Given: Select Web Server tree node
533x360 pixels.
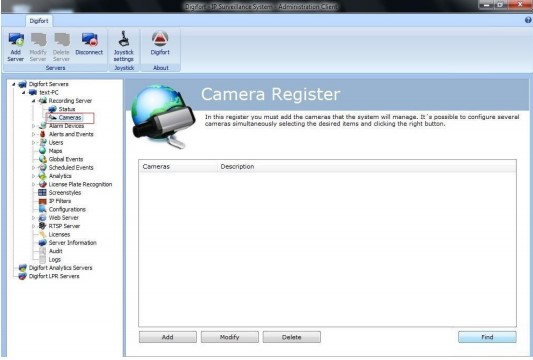Looking at the screenshot, I should [x=64, y=218].
